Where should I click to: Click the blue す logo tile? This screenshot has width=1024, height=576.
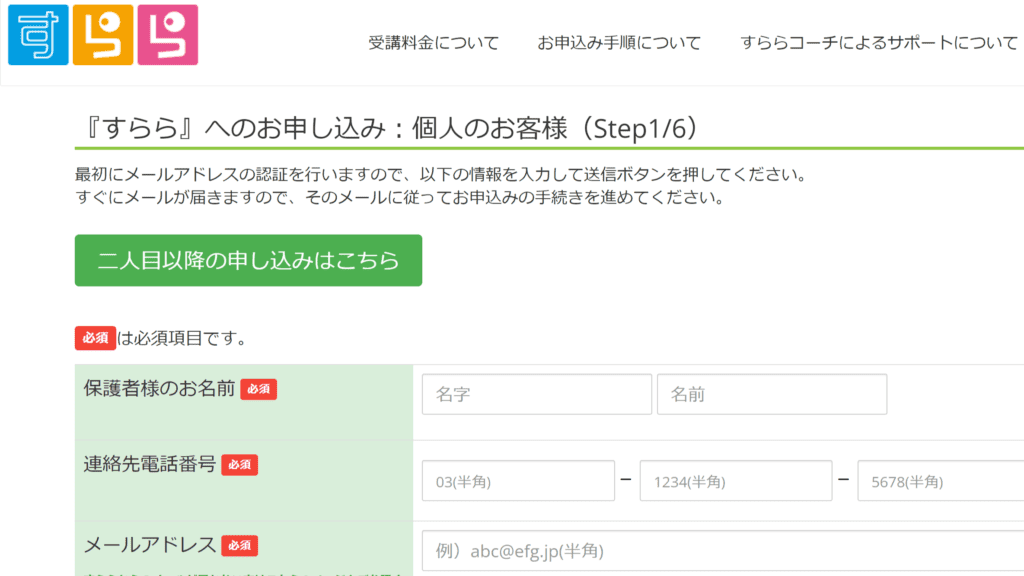38,35
